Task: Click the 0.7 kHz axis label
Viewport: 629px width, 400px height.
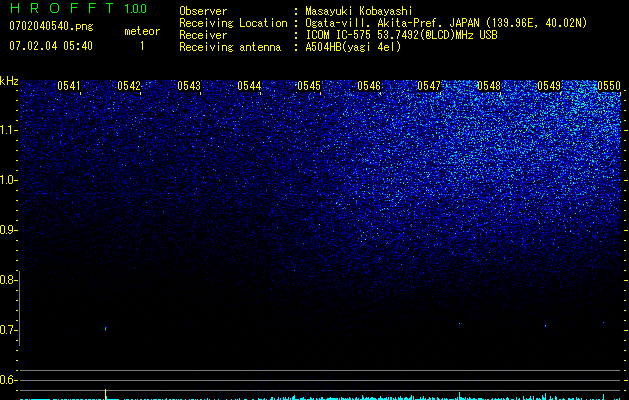Action: tap(8, 330)
